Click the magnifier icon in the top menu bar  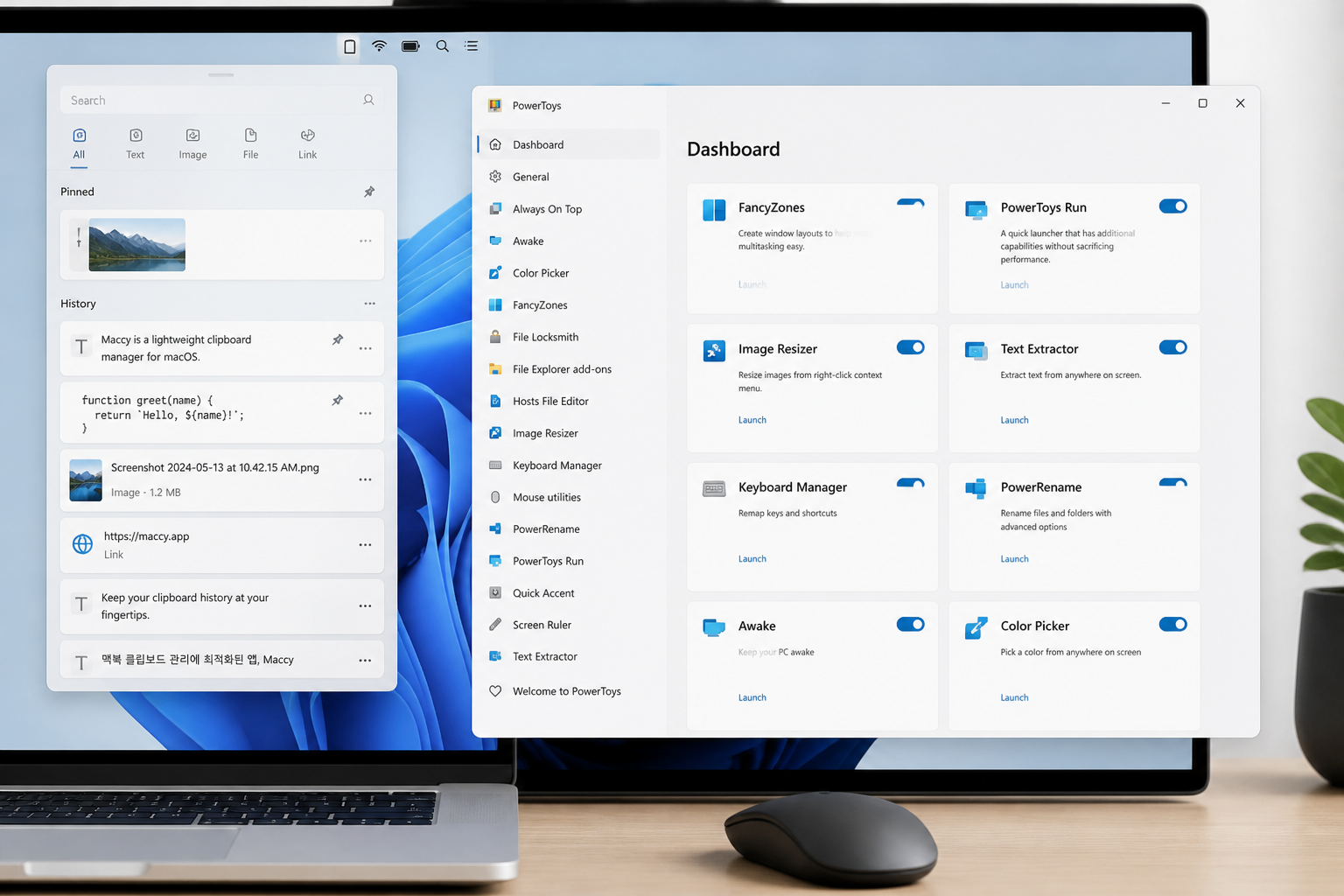(443, 46)
